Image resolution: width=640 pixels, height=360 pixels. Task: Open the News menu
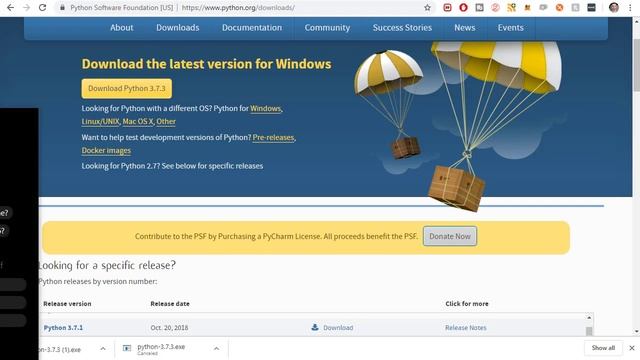[464, 27]
